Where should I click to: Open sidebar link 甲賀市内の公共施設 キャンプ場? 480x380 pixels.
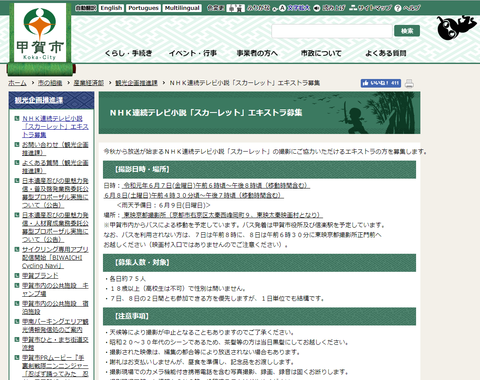[x=55, y=290]
